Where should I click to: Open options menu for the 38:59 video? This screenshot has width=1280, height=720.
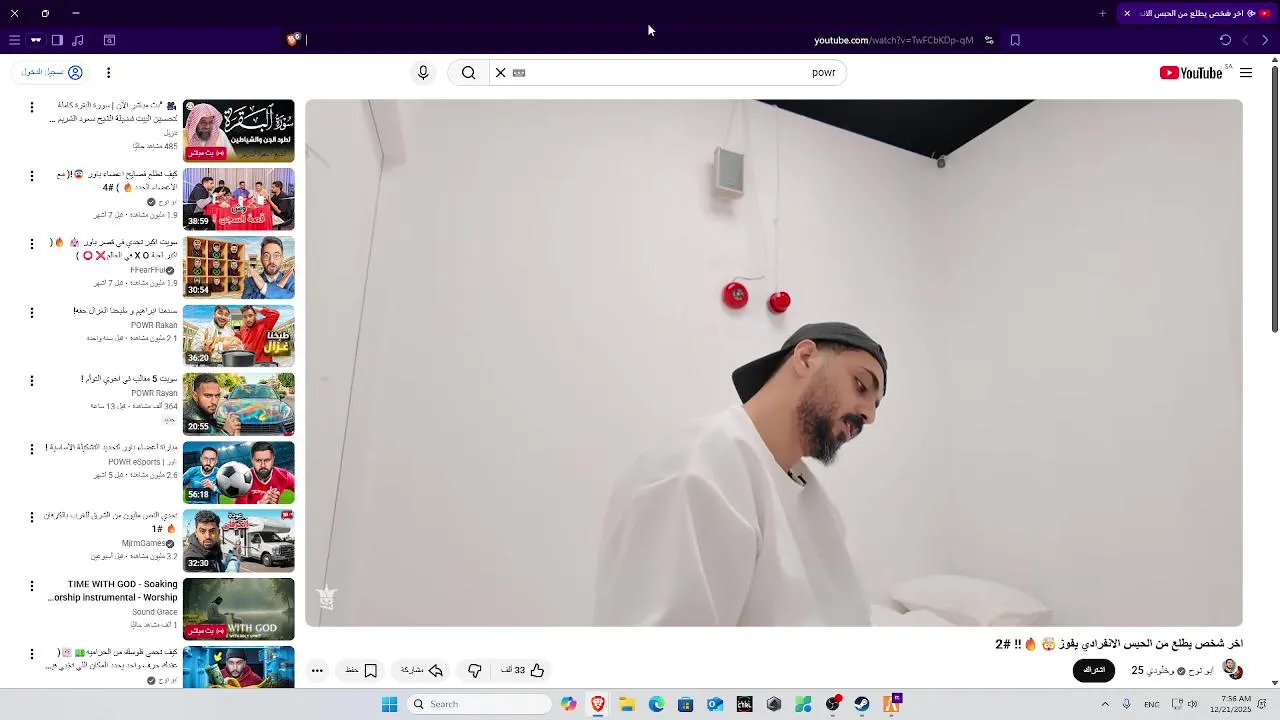31,176
